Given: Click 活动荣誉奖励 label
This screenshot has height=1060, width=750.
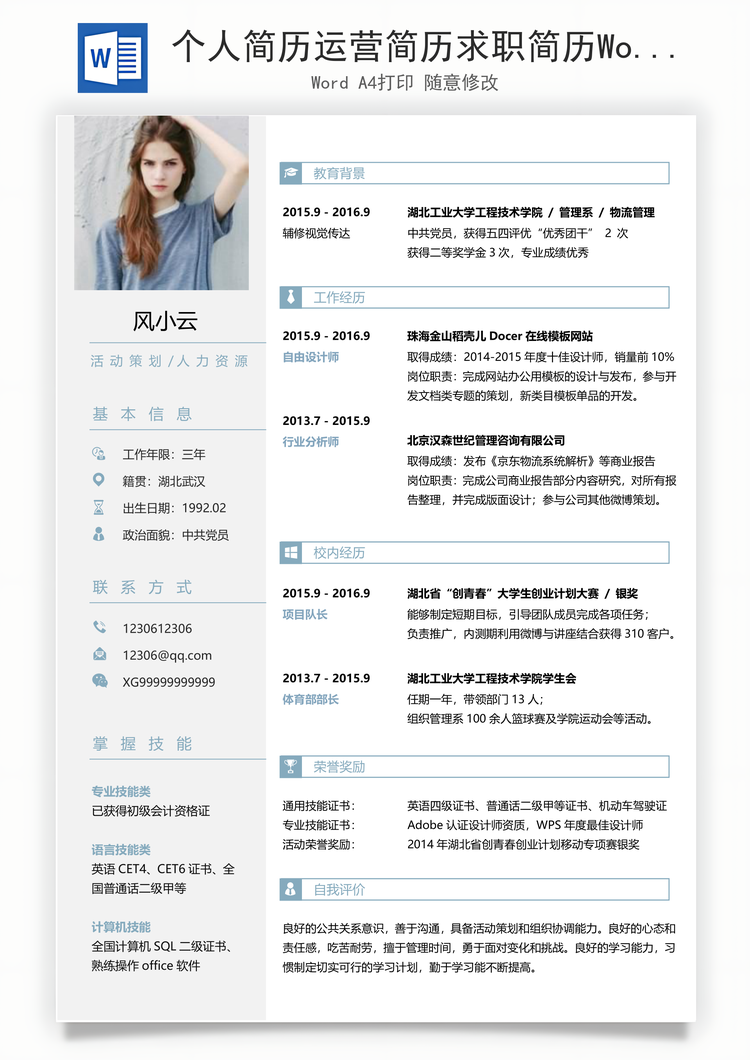Looking at the screenshot, I should pyautogui.click(x=319, y=844).
